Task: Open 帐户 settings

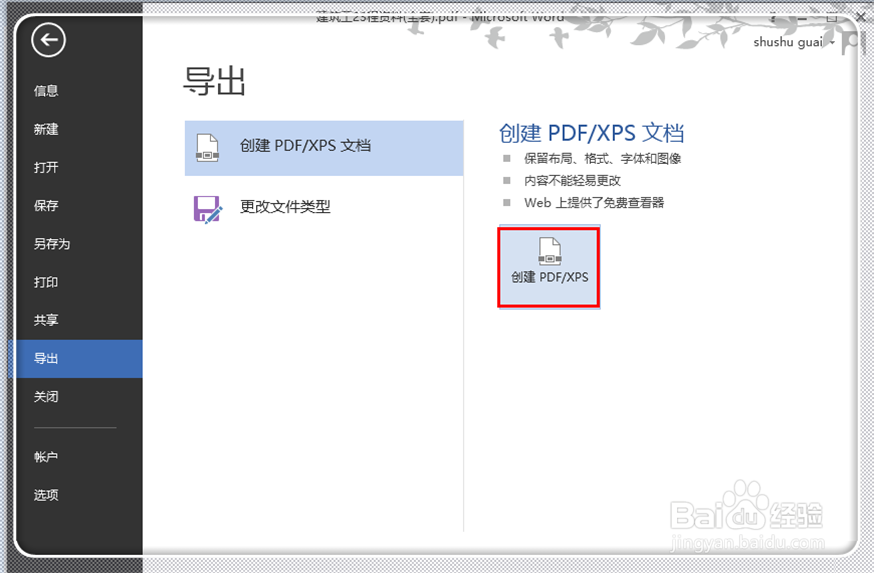Action: click(46, 457)
